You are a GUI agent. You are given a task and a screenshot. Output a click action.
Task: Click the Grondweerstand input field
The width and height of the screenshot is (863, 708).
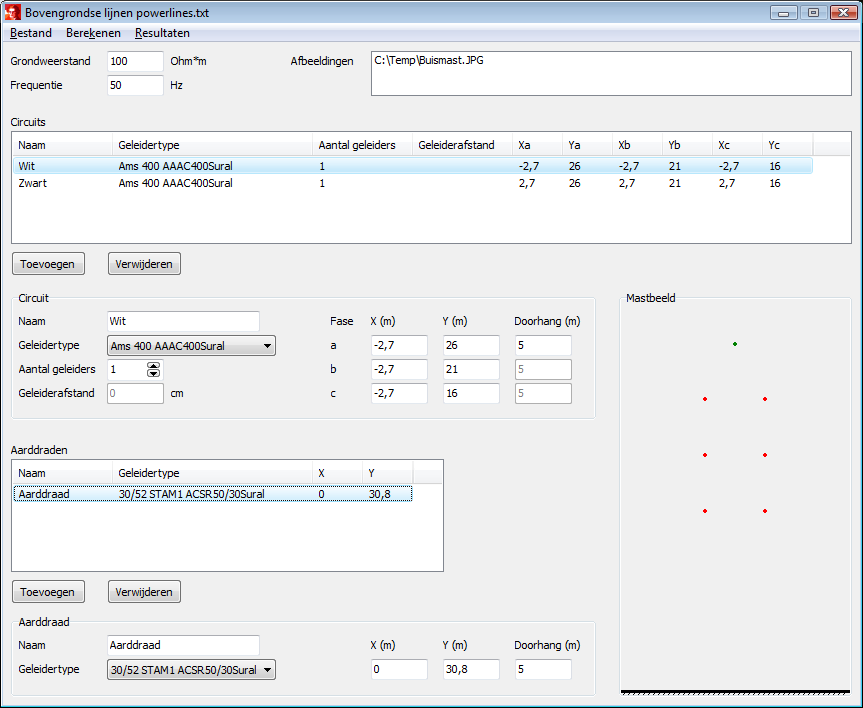(x=134, y=61)
